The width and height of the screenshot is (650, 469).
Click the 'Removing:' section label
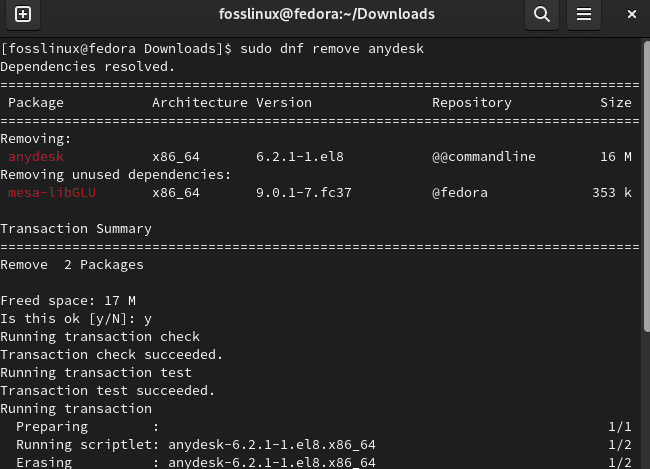click(x=36, y=139)
